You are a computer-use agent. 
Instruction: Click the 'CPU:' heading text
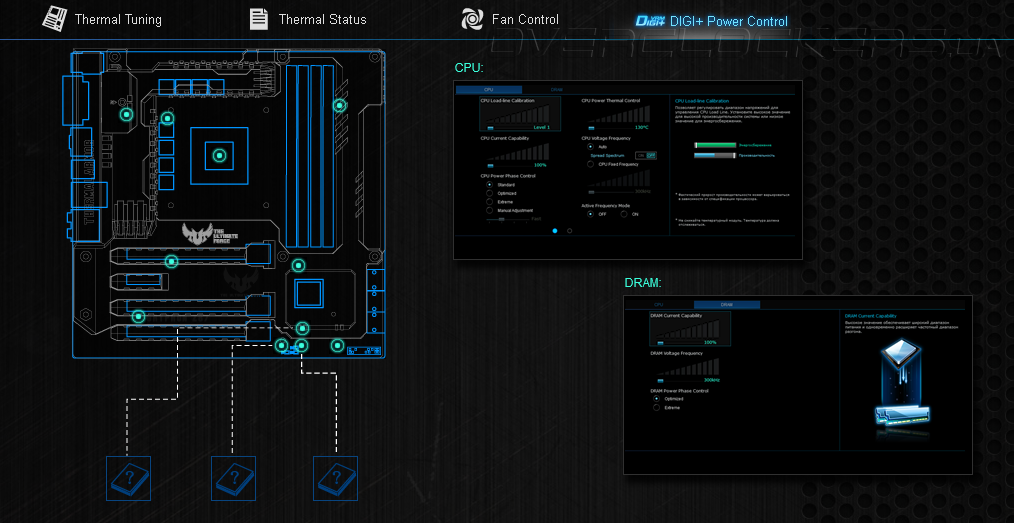tap(469, 68)
